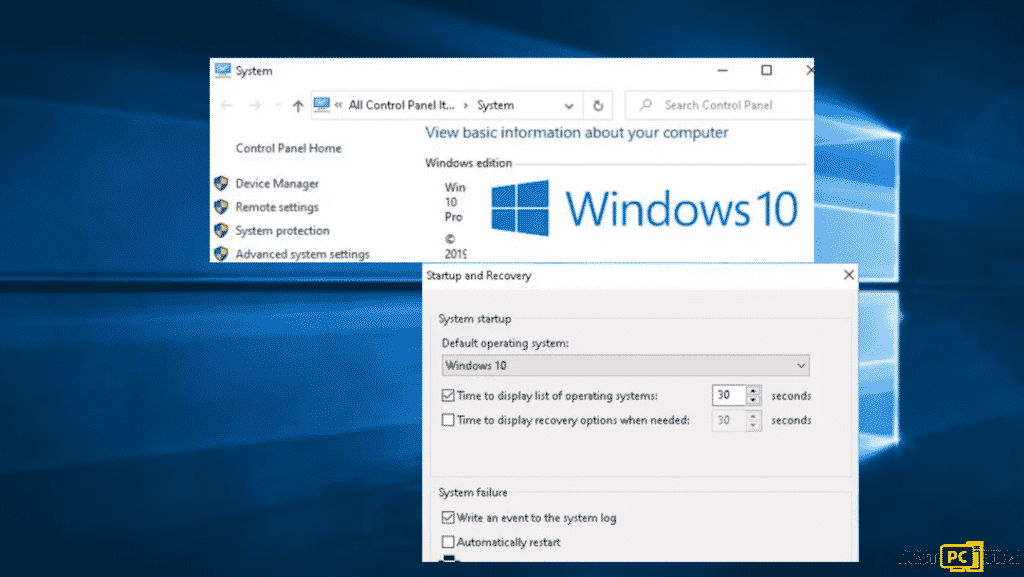Uncheck Time to display list of operating systems
1024x577 pixels.
point(448,395)
